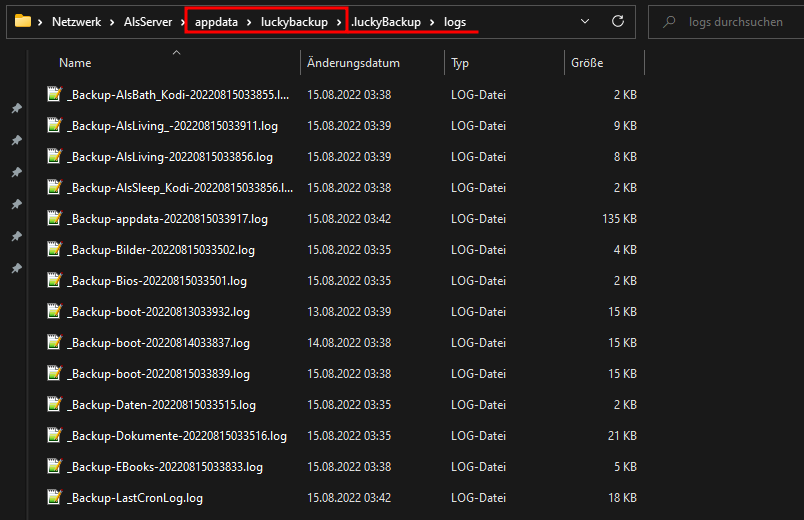Viewport: 804px width, 520px height.
Task: Select file icon of _Backup-EBooks-20220815033833.log
Action: point(54,467)
